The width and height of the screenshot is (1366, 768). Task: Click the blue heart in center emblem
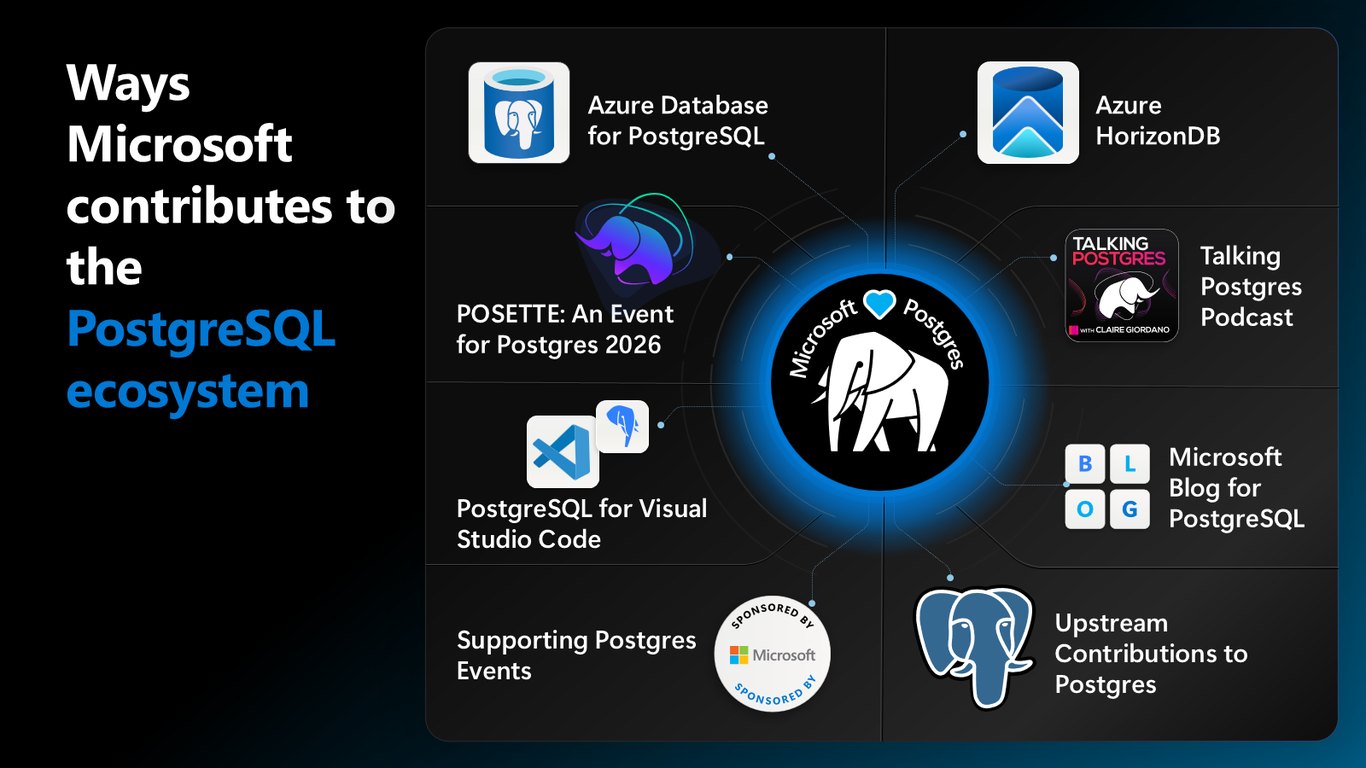click(879, 305)
